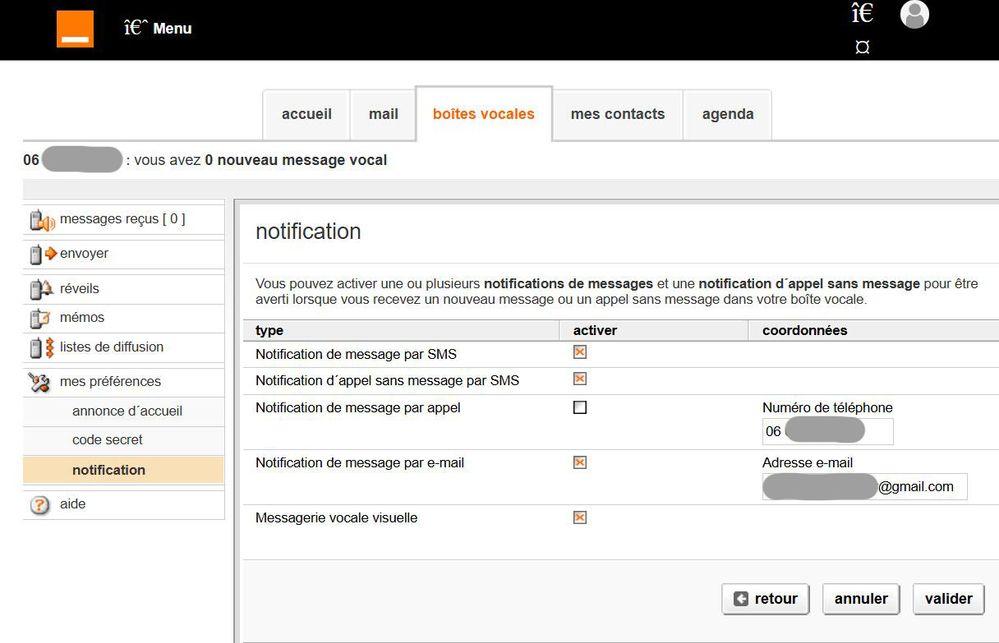
Task: Click the mes préférences tools icon
Action: 41,382
